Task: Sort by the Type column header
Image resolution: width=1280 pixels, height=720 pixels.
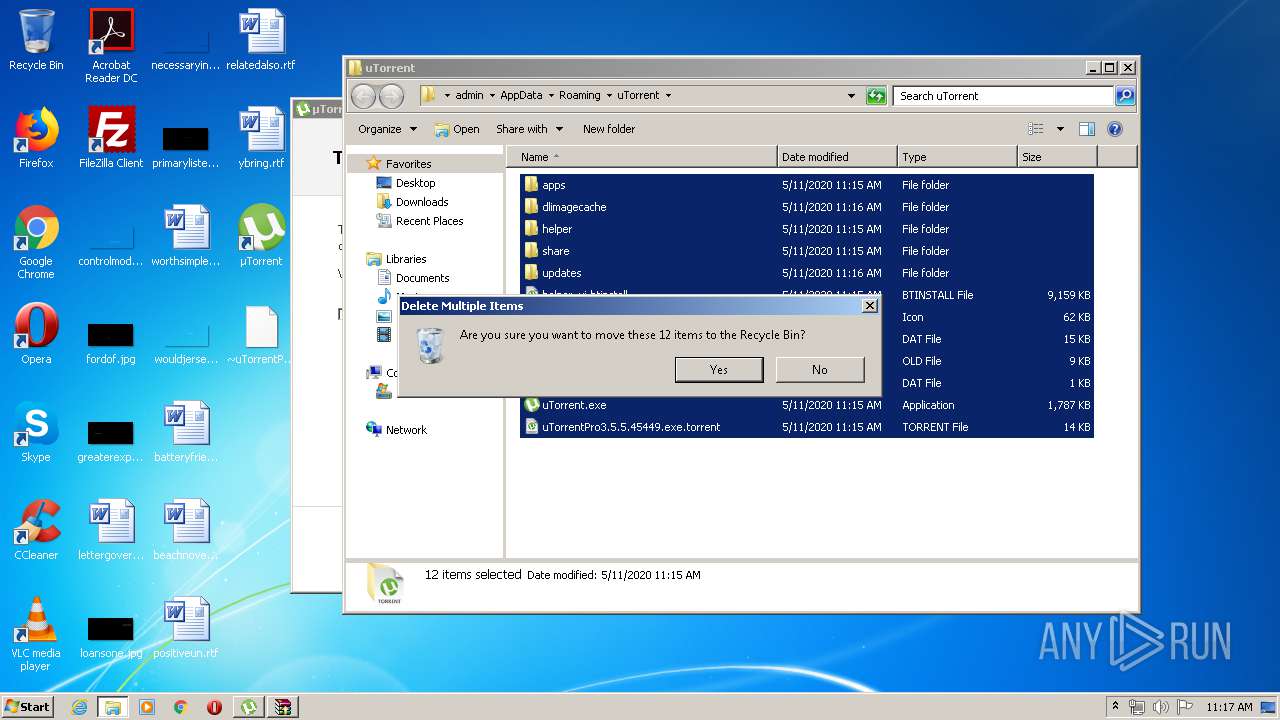Action: [x=957, y=157]
